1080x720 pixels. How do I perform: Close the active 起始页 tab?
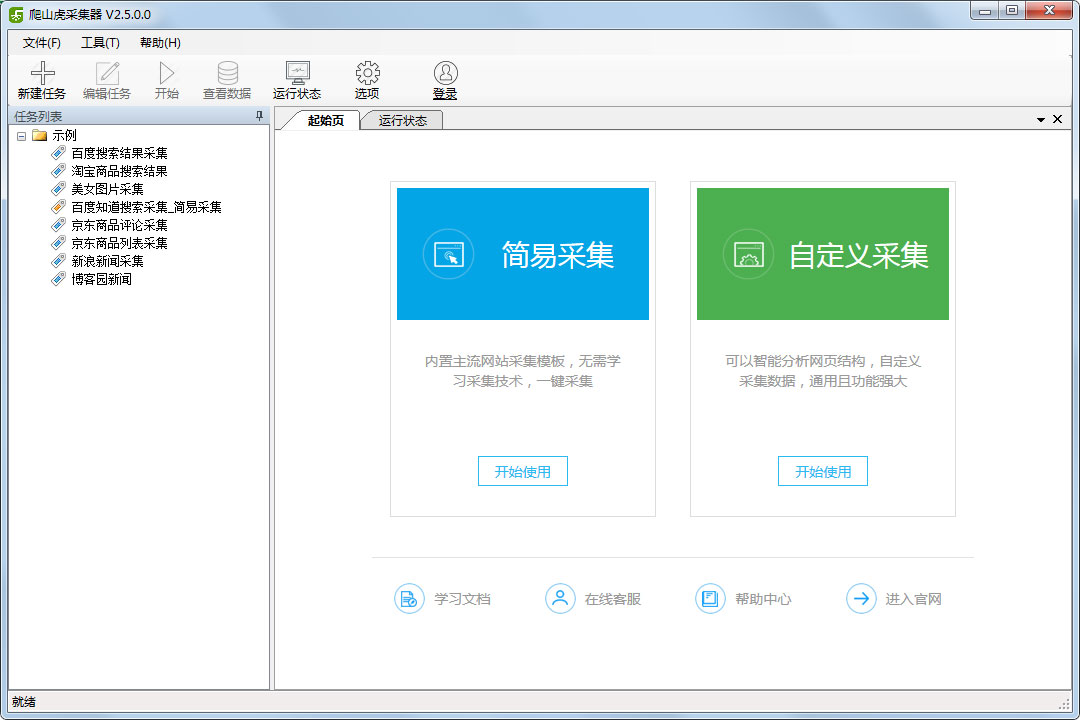pos(1057,120)
